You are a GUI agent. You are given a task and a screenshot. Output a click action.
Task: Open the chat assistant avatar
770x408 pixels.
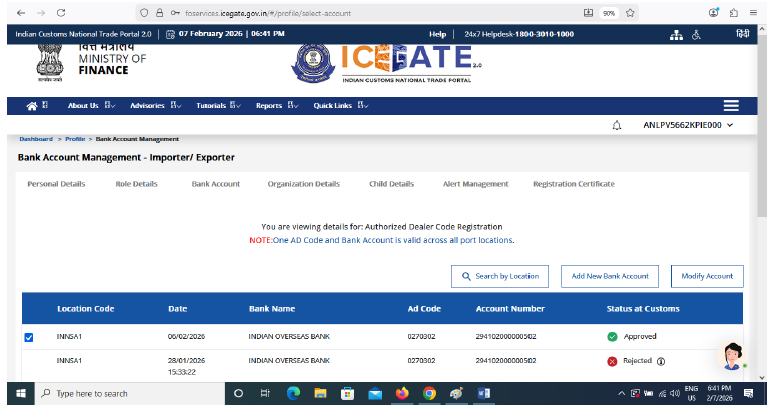pyautogui.click(x=732, y=356)
